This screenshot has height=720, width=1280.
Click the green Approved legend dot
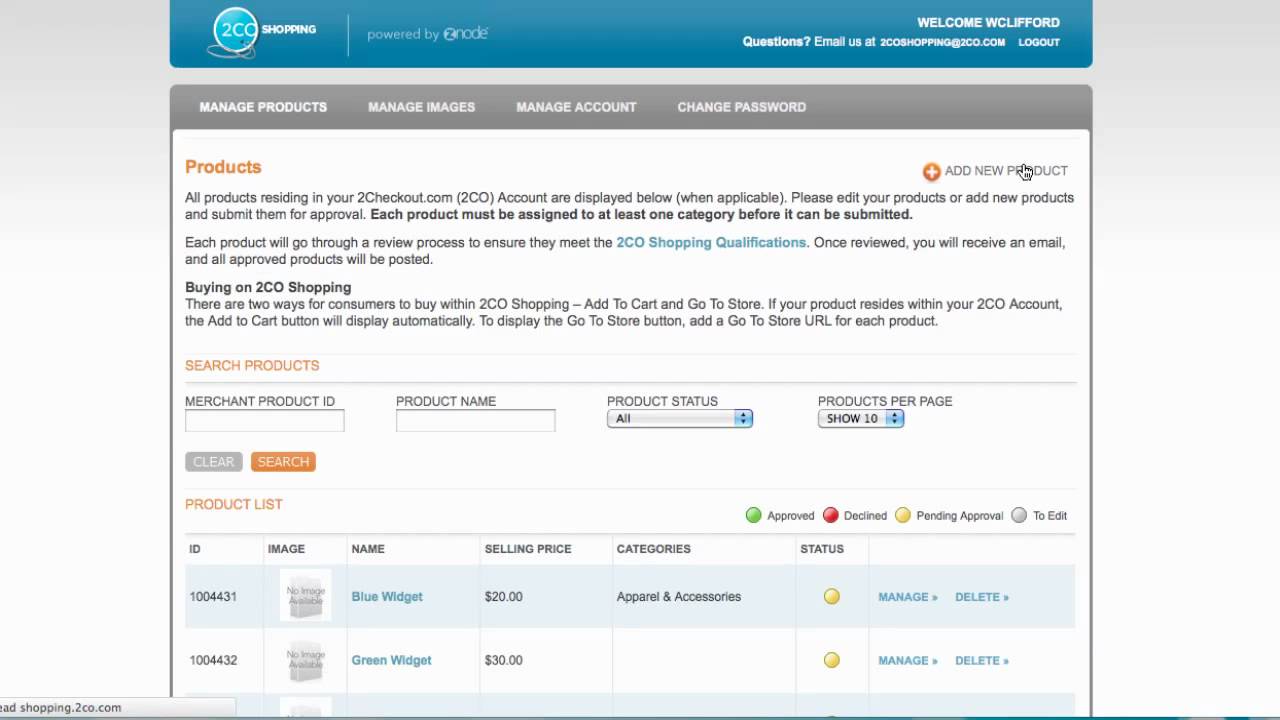coord(753,515)
